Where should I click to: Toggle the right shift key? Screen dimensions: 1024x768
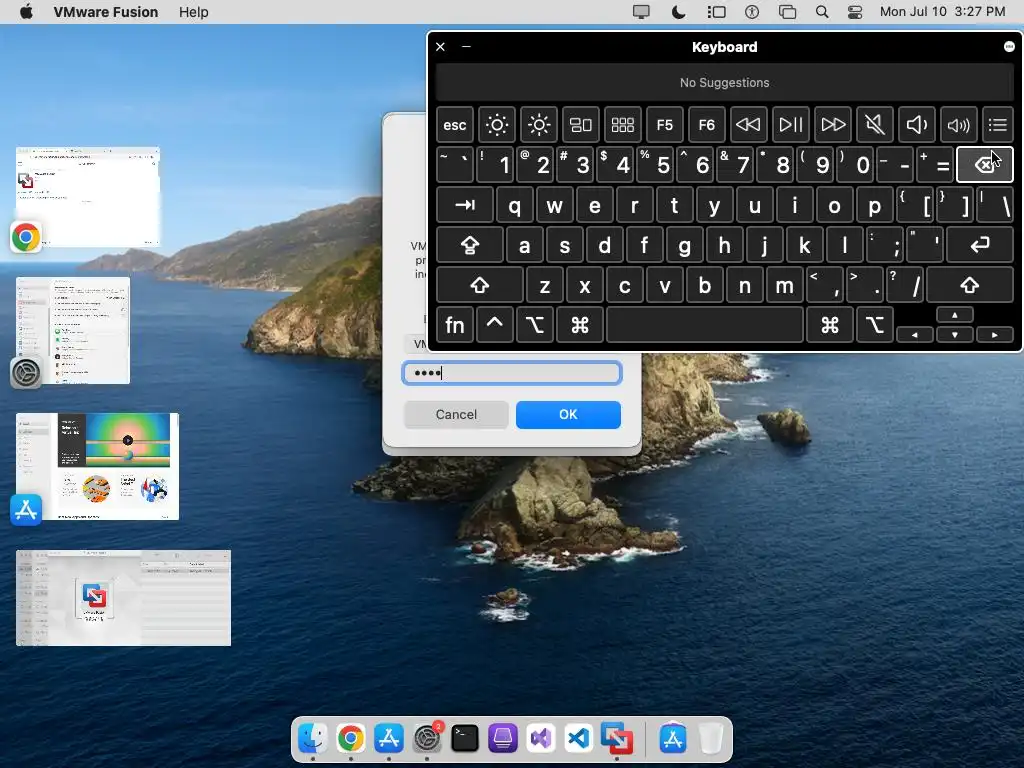970,285
